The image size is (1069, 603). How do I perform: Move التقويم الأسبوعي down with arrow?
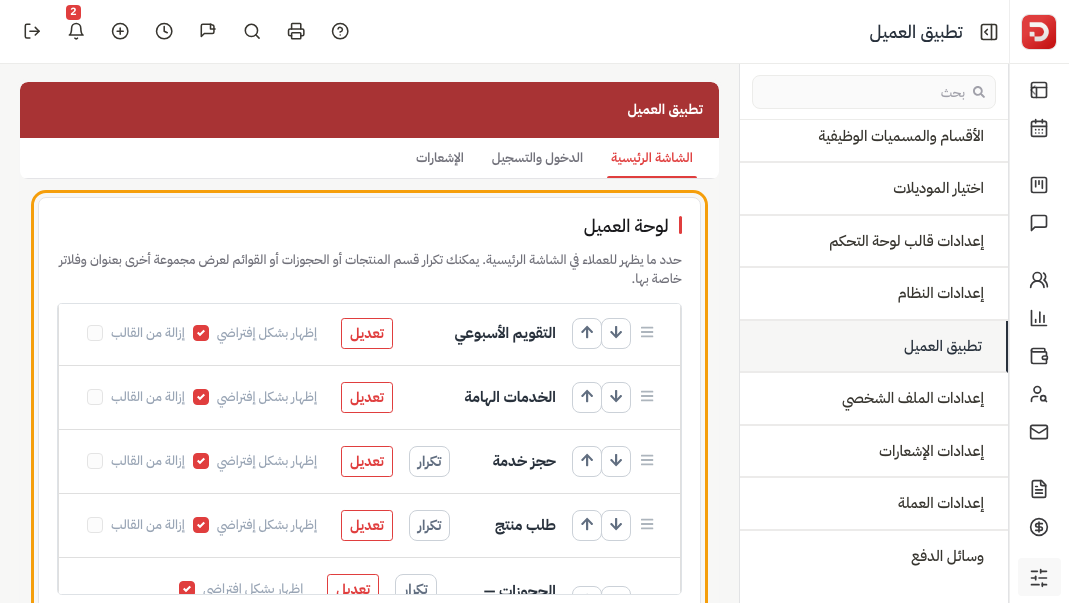(616, 333)
